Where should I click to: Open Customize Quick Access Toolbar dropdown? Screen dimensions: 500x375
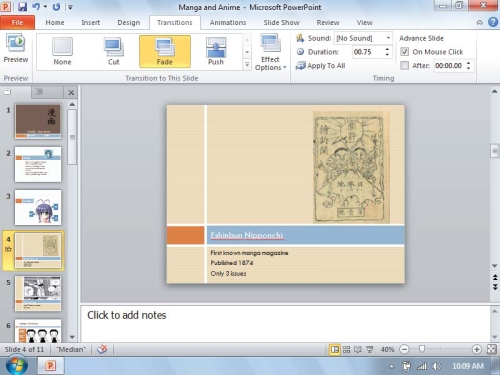(x=70, y=7)
